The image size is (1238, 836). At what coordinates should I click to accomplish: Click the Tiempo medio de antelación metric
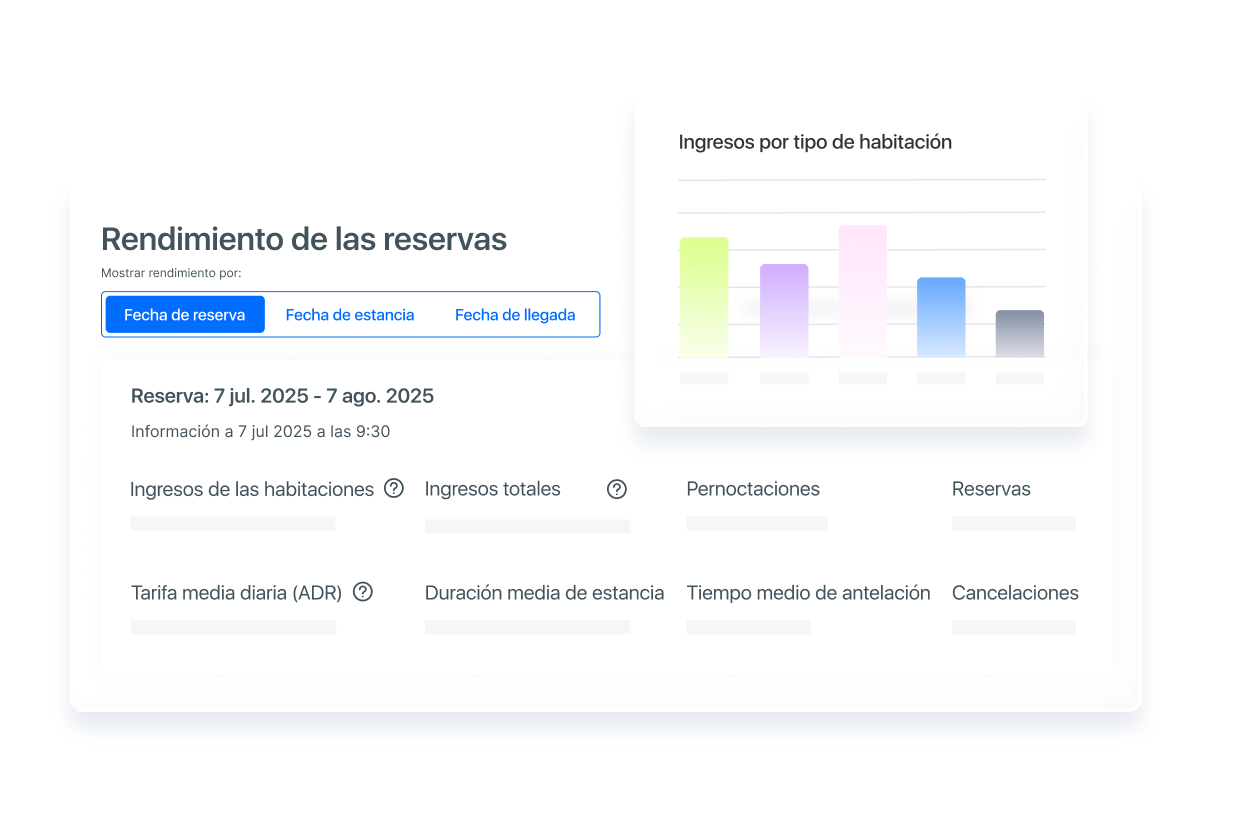[808, 593]
